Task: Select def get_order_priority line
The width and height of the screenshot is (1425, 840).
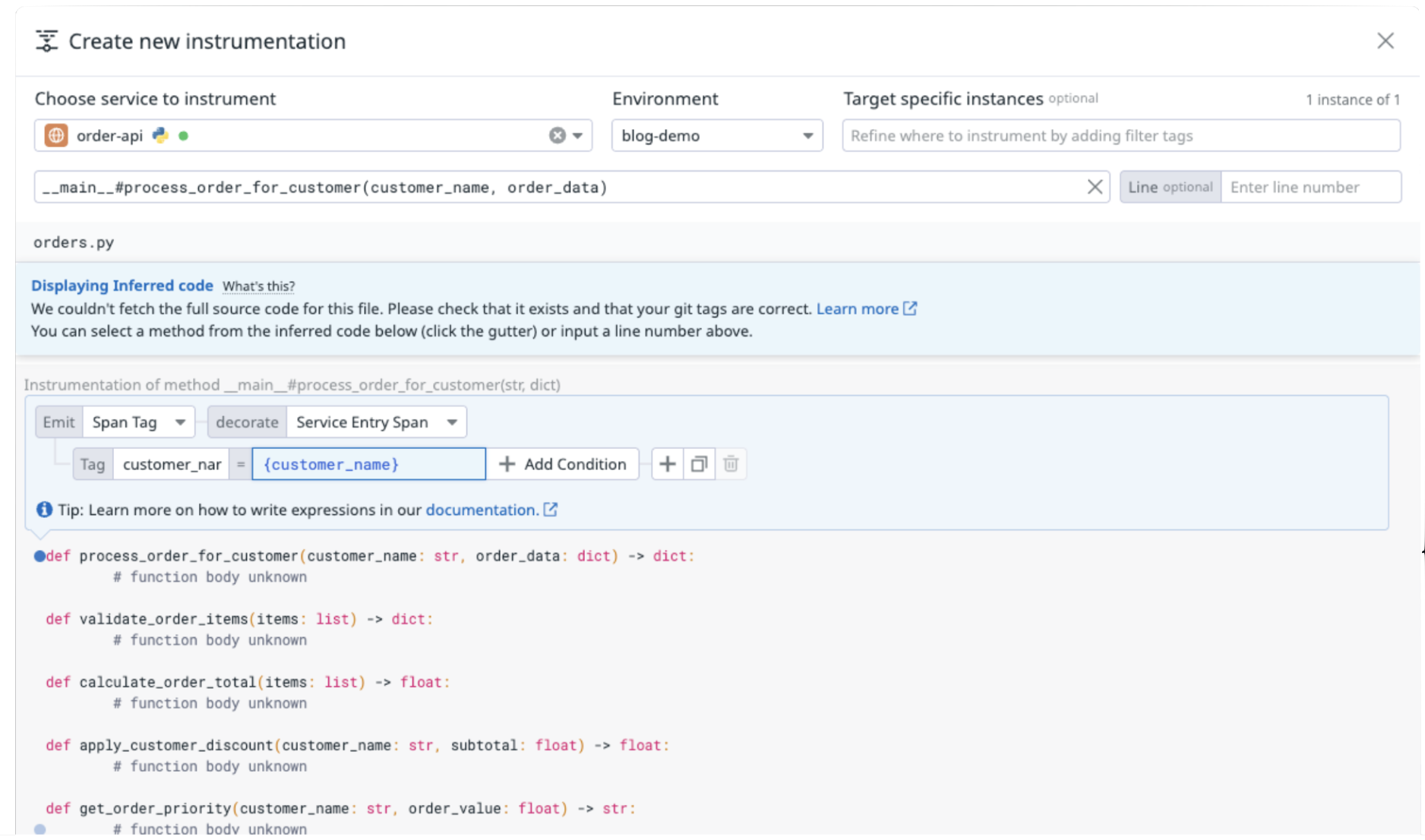Action: 340,808
